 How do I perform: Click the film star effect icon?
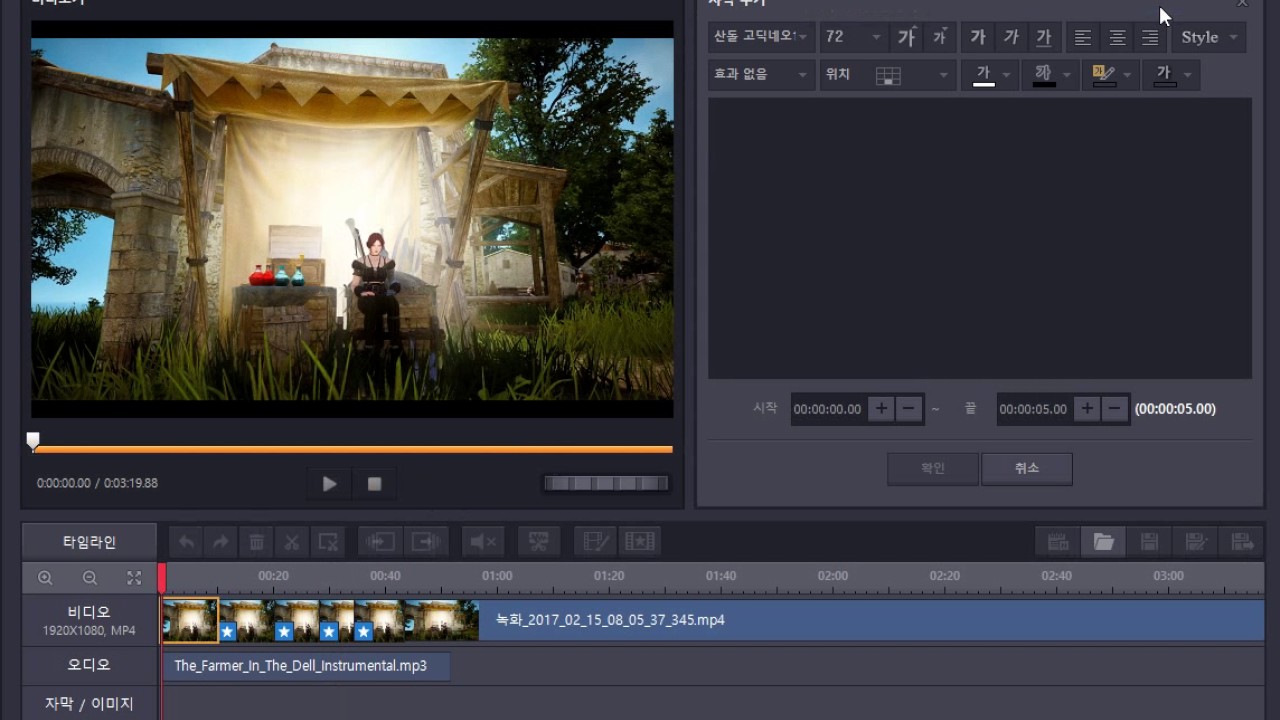640,542
